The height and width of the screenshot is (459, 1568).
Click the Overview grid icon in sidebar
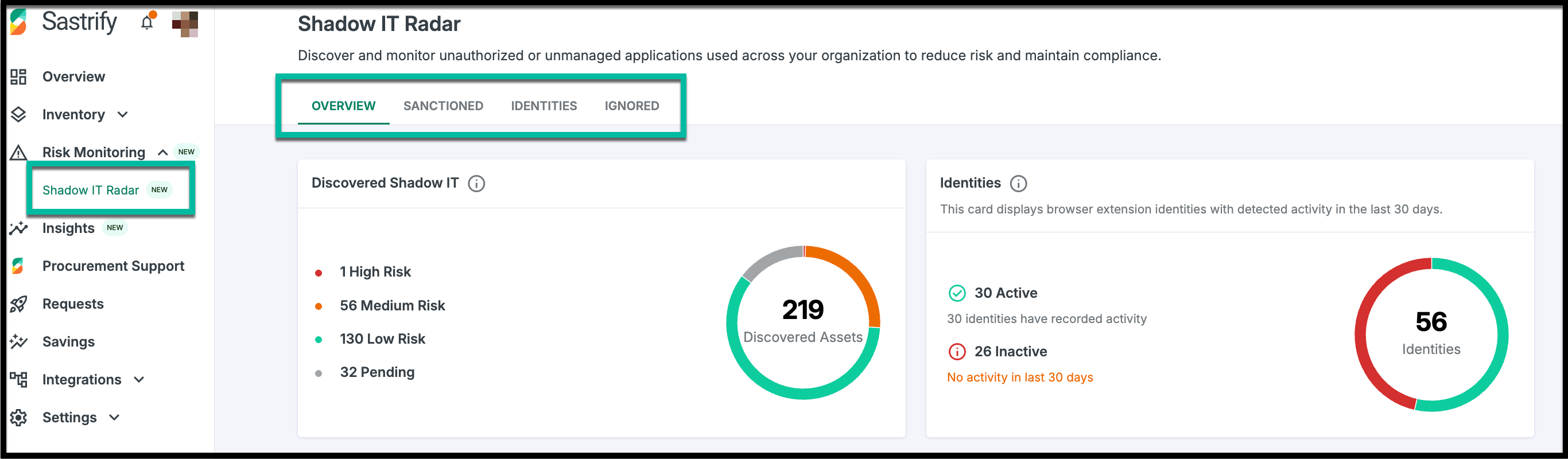click(x=19, y=77)
